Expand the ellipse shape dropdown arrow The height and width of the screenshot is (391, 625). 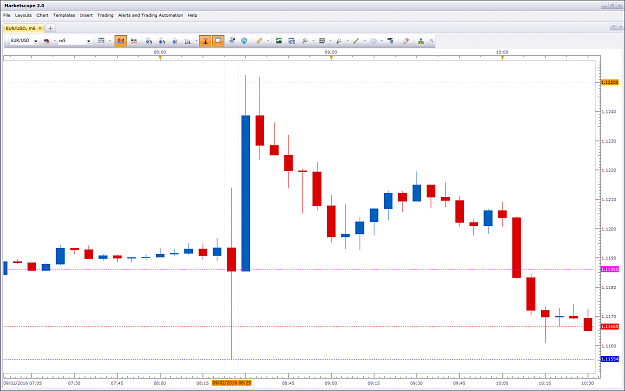click(x=381, y=41)
